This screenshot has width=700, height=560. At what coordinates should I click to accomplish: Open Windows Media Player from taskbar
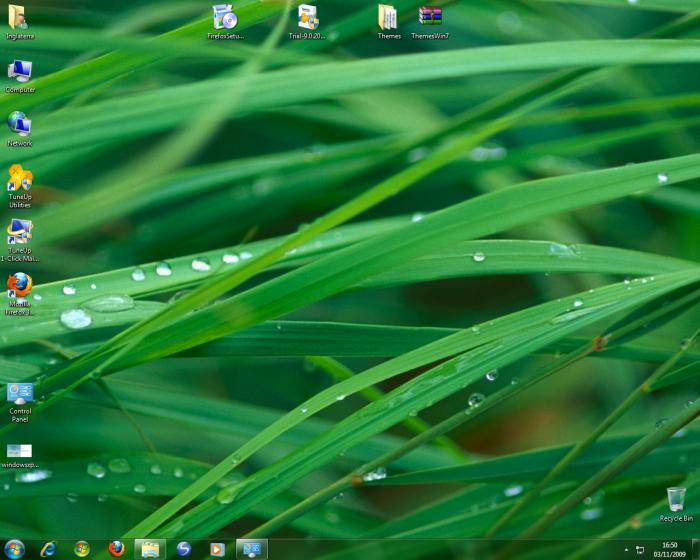coord(218,548)
